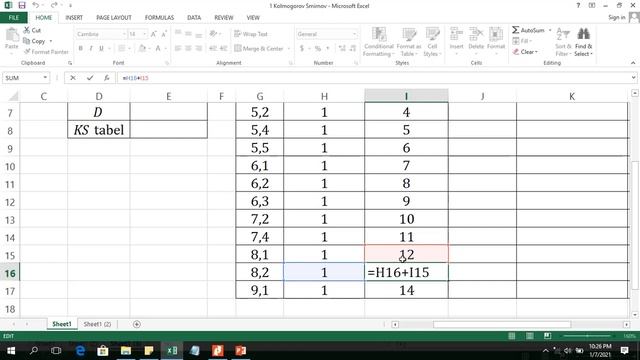Open PowerPoint from taskbar
This screenshot has width=640, height=360.
pyautogui.click(x=240, y=350)
